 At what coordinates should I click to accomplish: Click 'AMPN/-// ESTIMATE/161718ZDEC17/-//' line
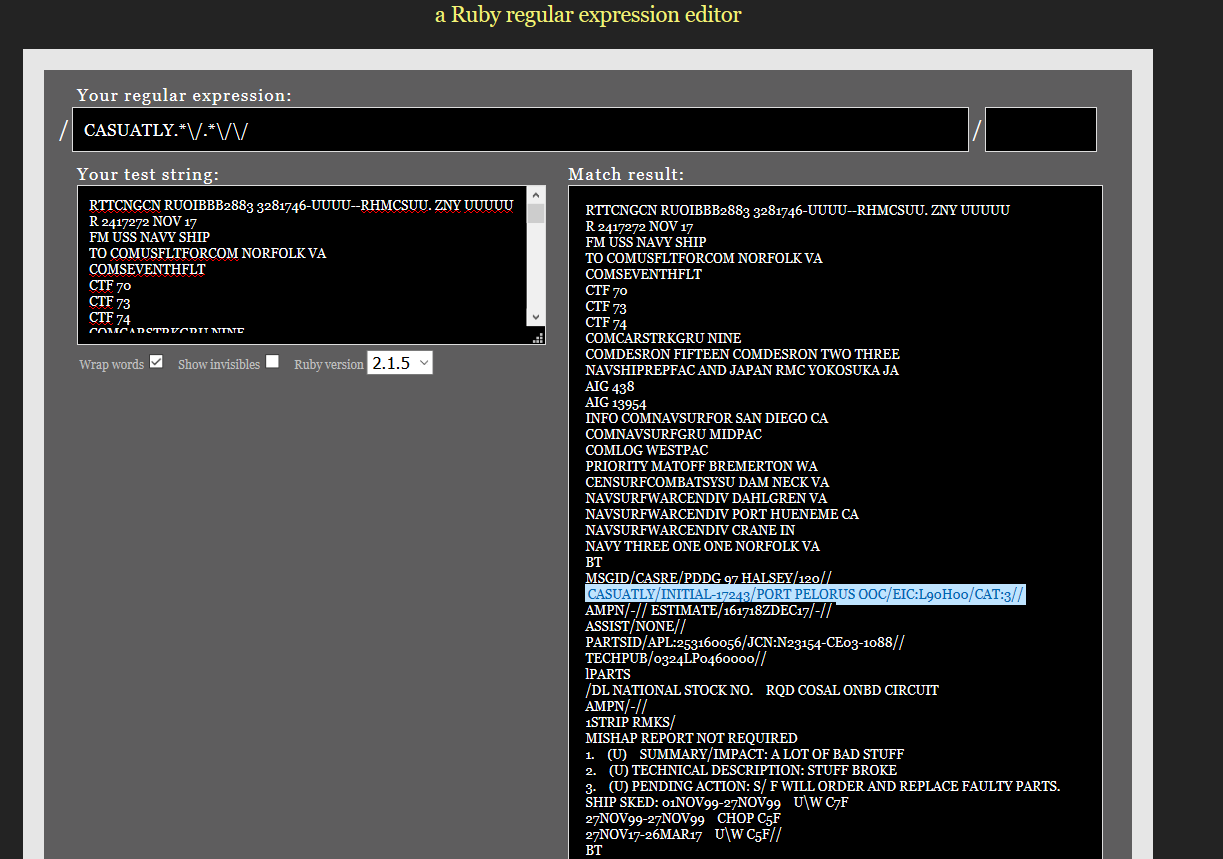(x=708, y=610)
